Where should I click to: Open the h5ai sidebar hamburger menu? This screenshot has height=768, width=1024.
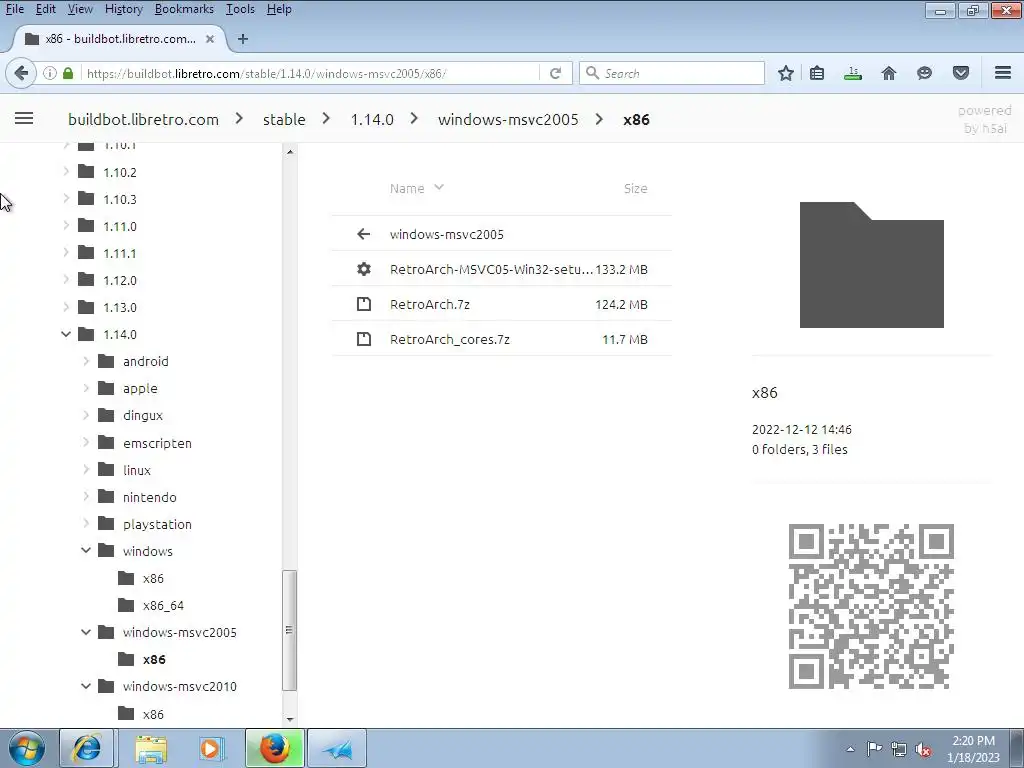pyautogui.click(x=24, y=118)
